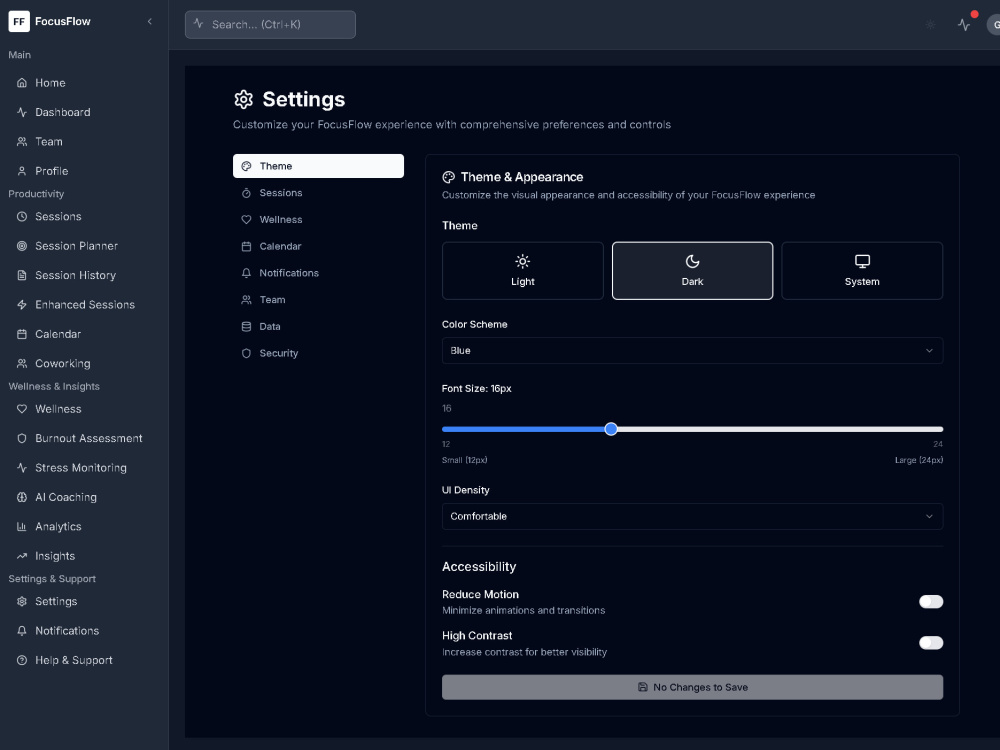This screenshot has width=1000, height=750.
Task: Click the sidebar Settings gear icon
Action: 22,601
